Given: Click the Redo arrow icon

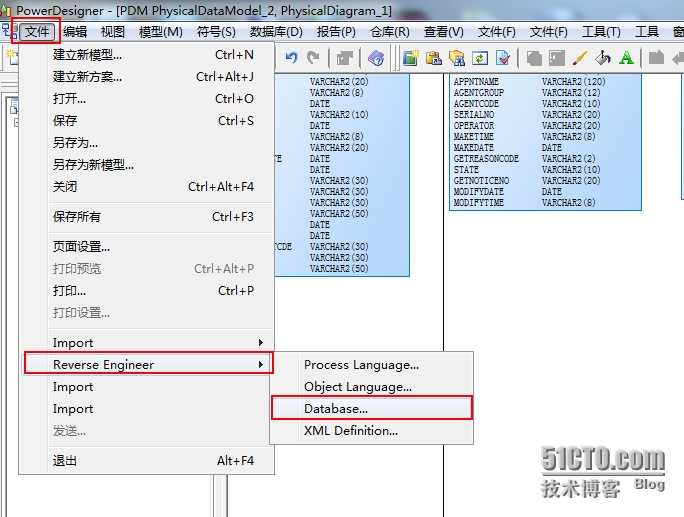Looking at the screenshot, I should point(313,57).
